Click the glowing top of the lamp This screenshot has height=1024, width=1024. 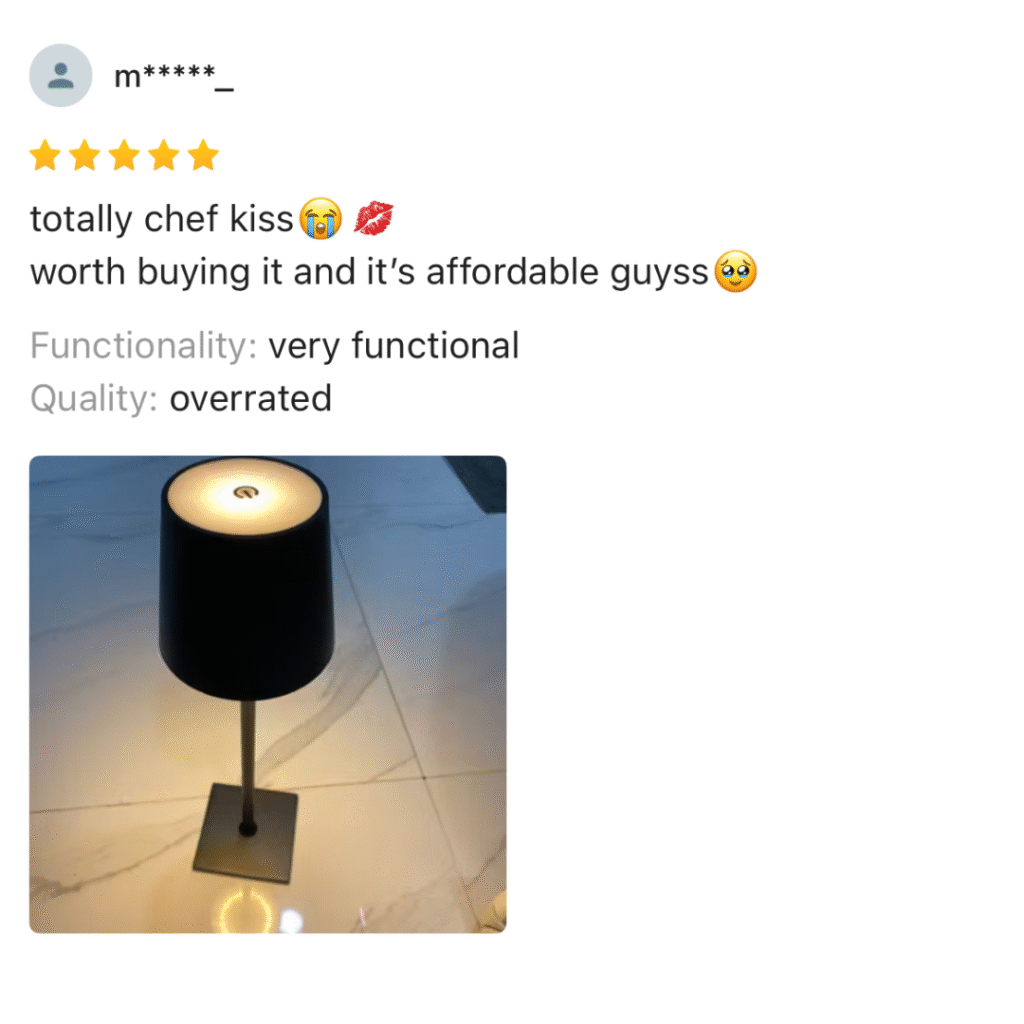(x=245, y=496)
